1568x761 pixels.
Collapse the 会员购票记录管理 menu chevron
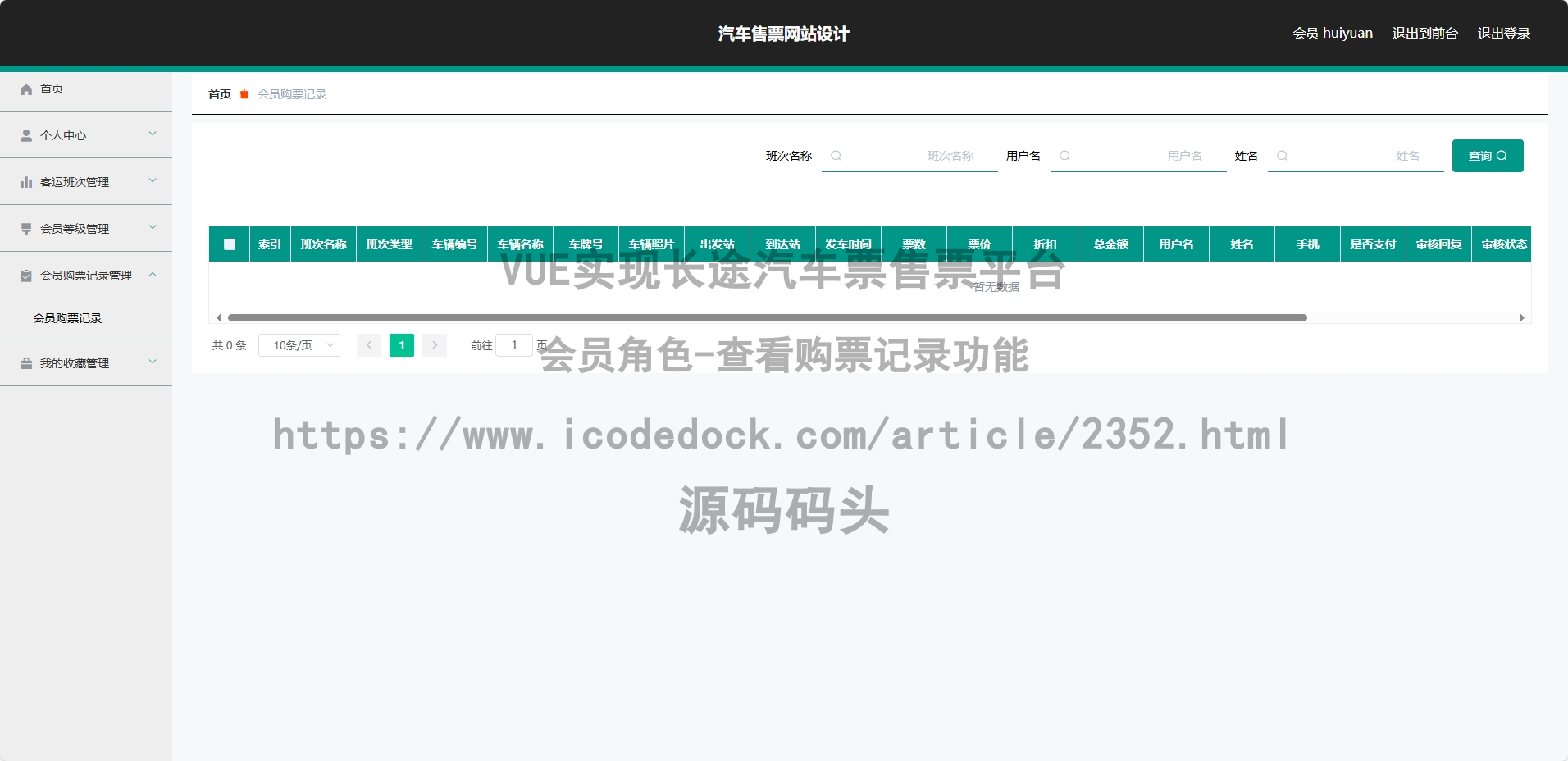pos(153,274)
